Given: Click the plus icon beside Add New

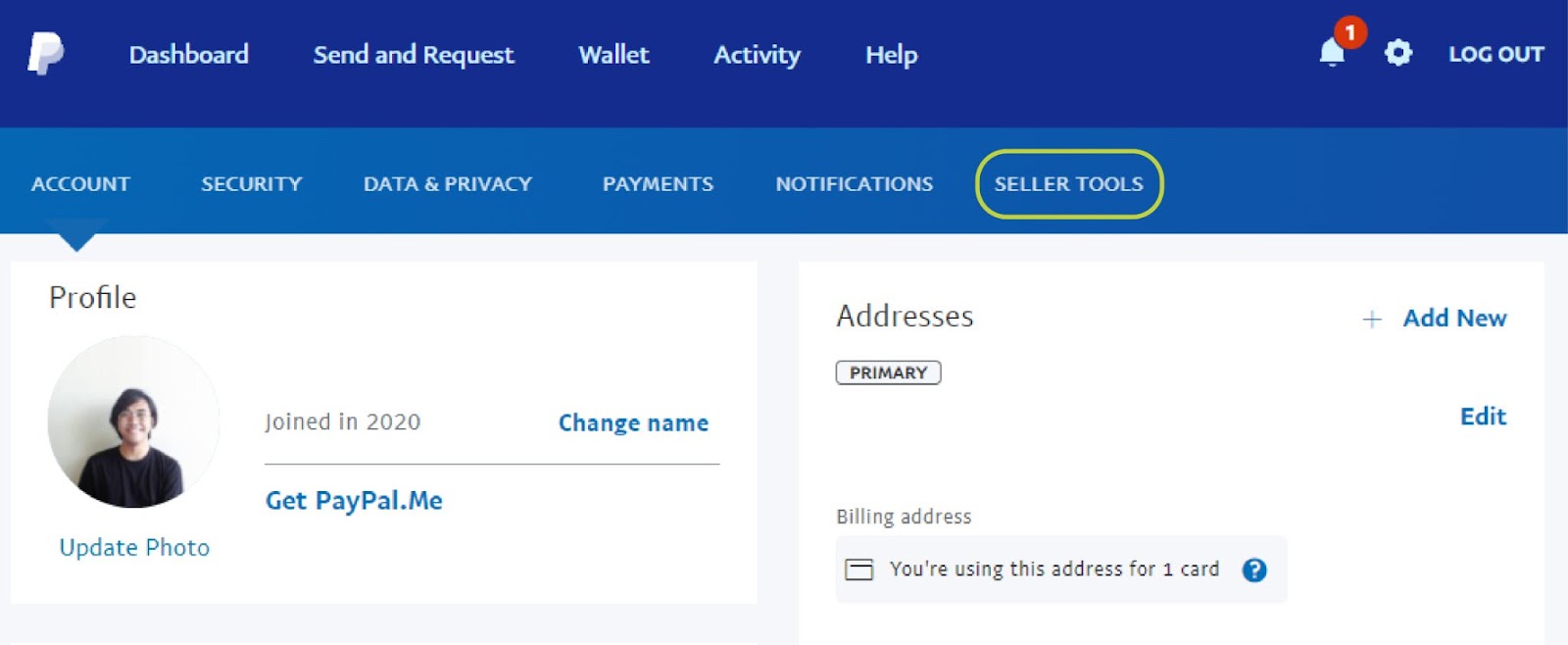Looking at the screenshot, I should click(1372, 319).
